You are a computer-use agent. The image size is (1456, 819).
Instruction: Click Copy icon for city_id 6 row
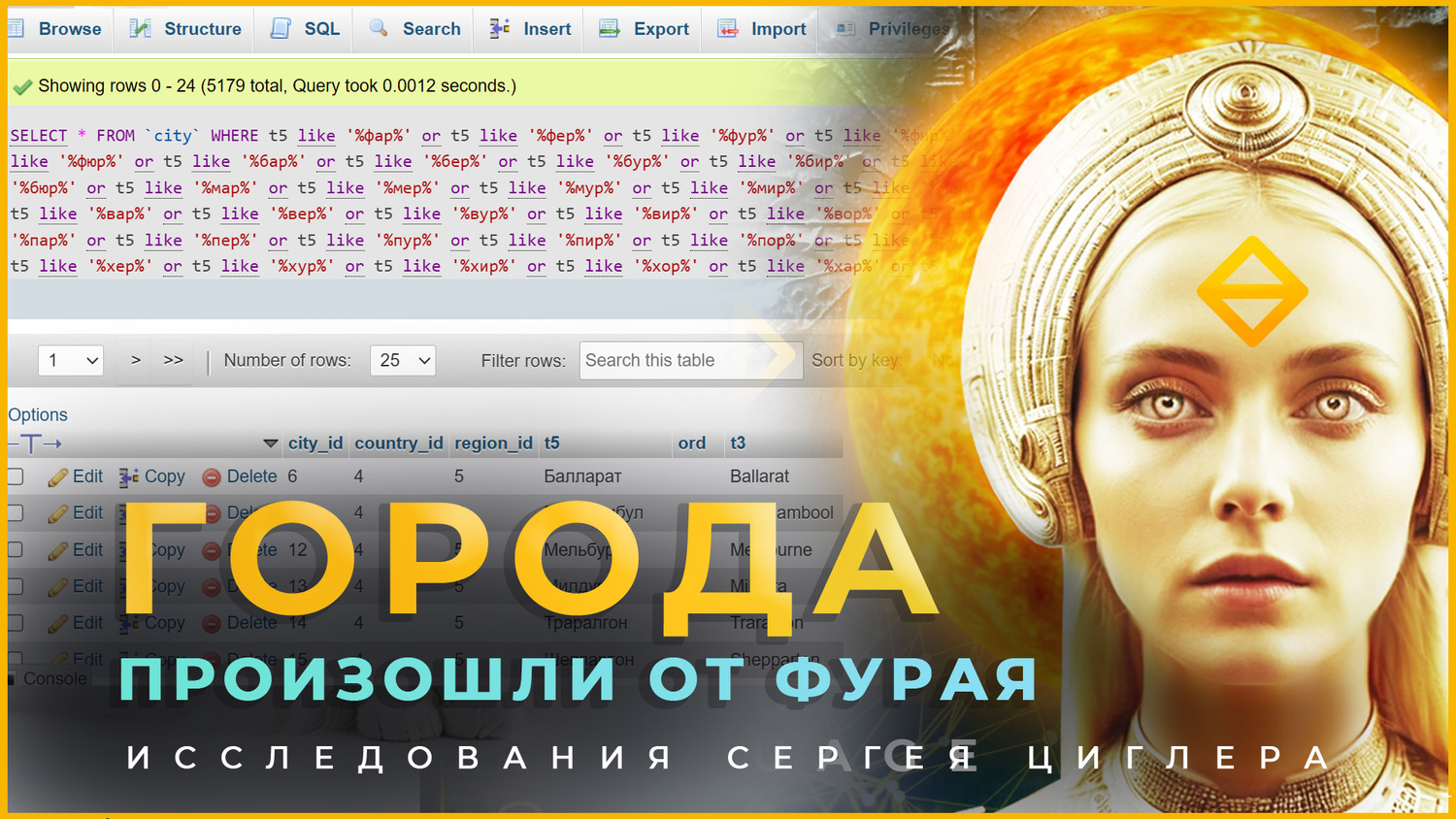pyautogui.click(x=129, y=476)
